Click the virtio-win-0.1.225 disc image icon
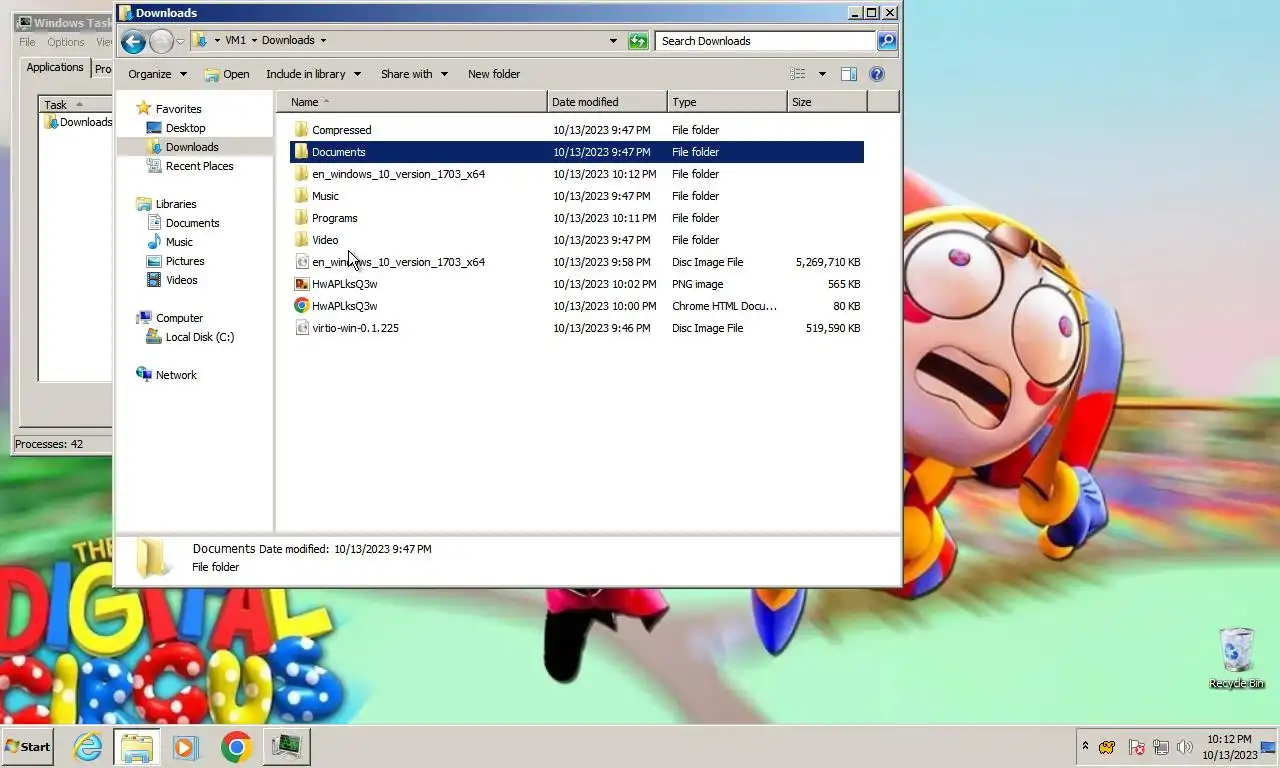Screen dimensions: 1280x768 click(x=301, y=328)
